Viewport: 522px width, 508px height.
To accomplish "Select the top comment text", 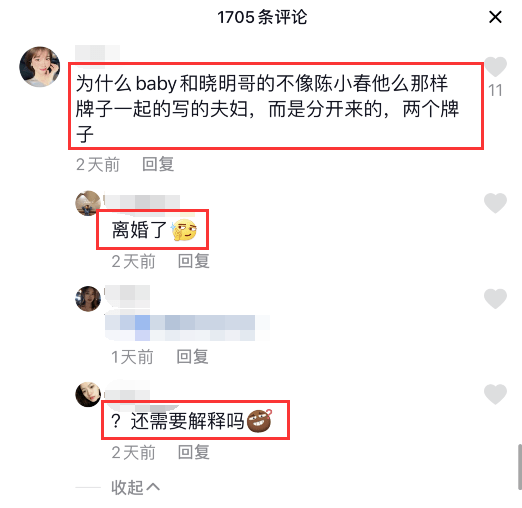I will click(267, 109).
